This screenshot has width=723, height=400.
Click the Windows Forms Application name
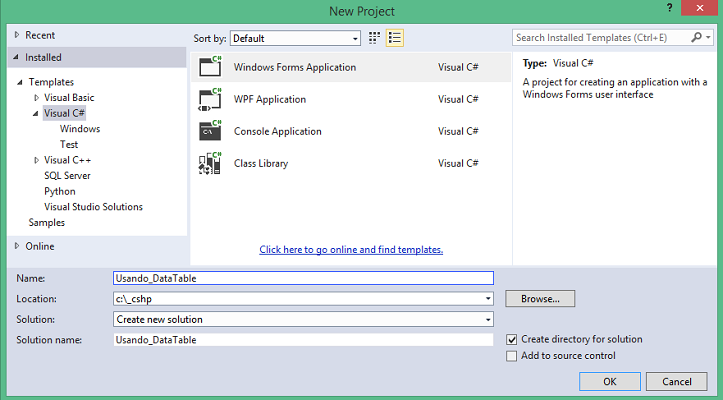(295, 67)
